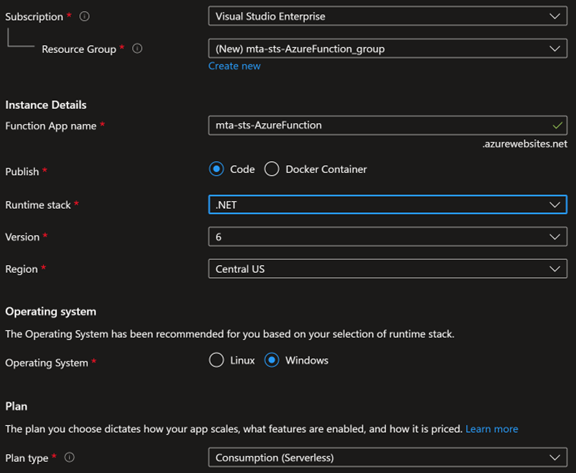Select the Code publish option
Screen dimensions: 576x473
(216, 169)
